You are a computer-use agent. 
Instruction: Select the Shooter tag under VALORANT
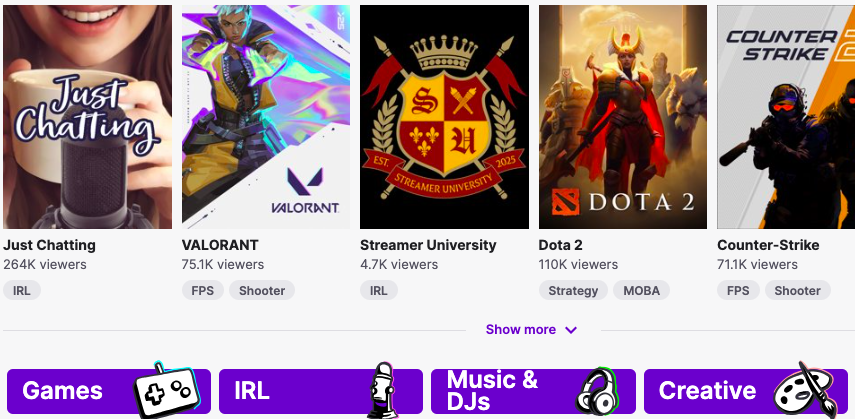(262, 291)
